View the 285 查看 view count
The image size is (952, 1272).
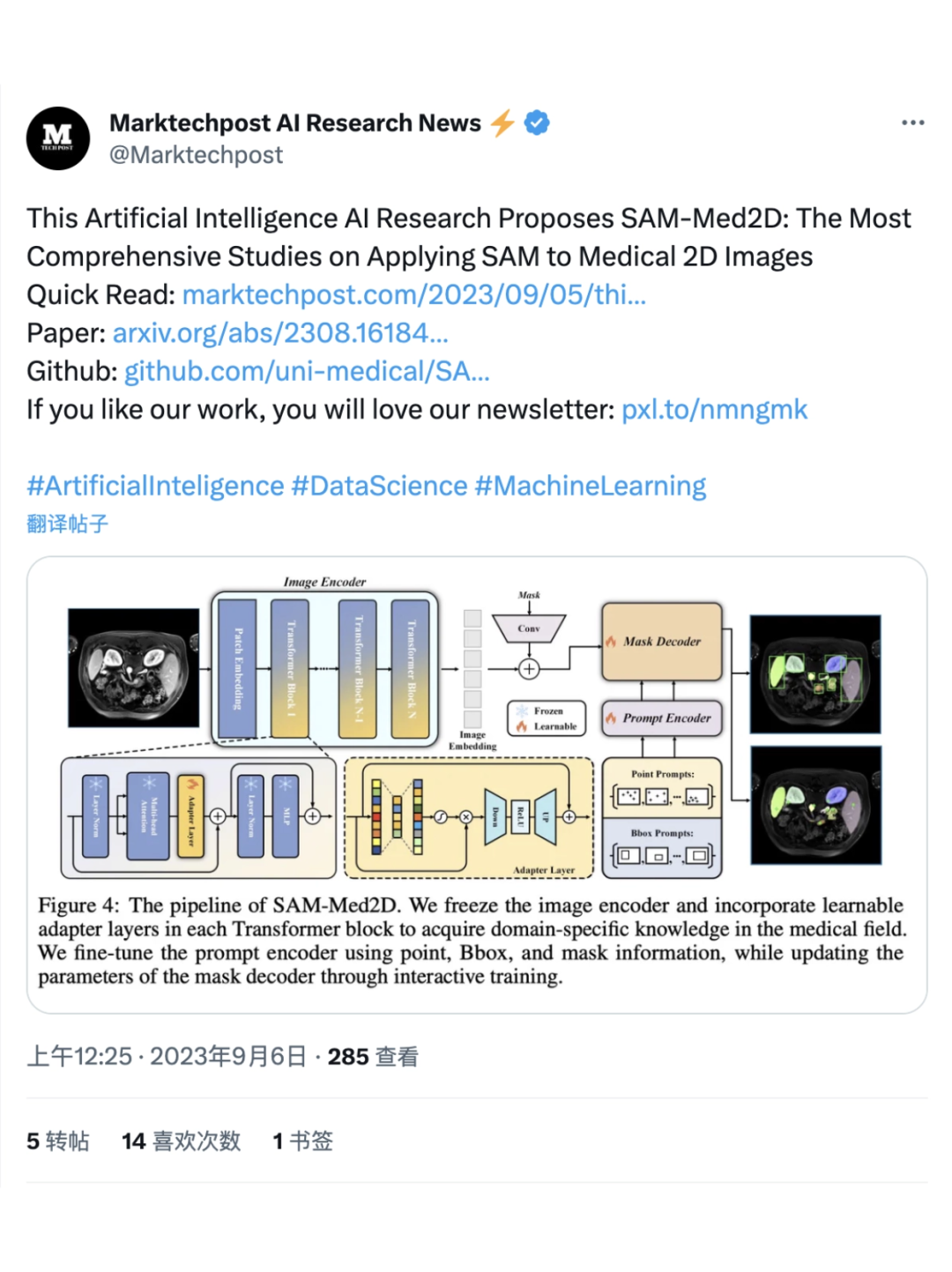373,1056
